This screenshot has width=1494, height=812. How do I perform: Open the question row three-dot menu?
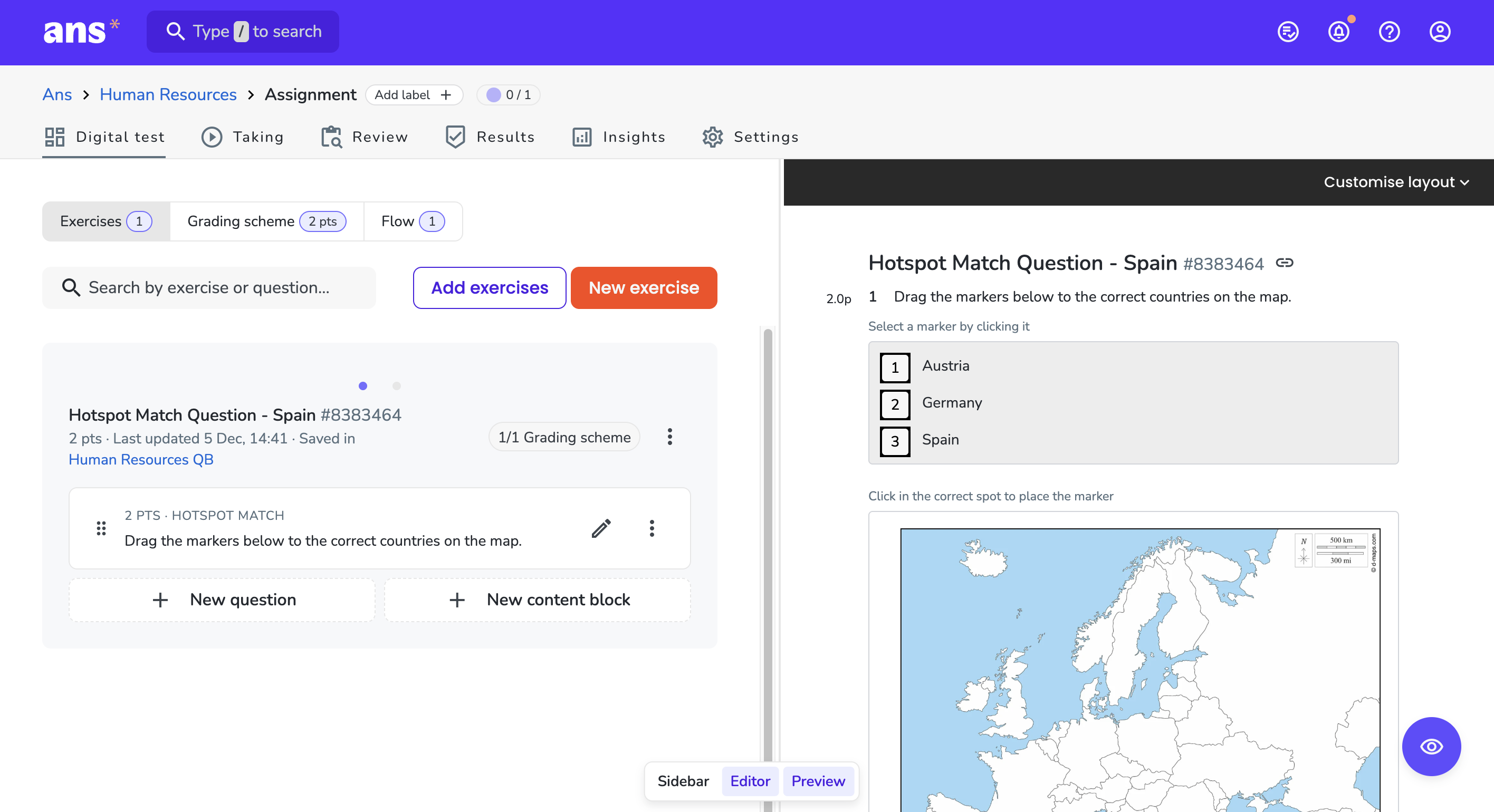652,528
